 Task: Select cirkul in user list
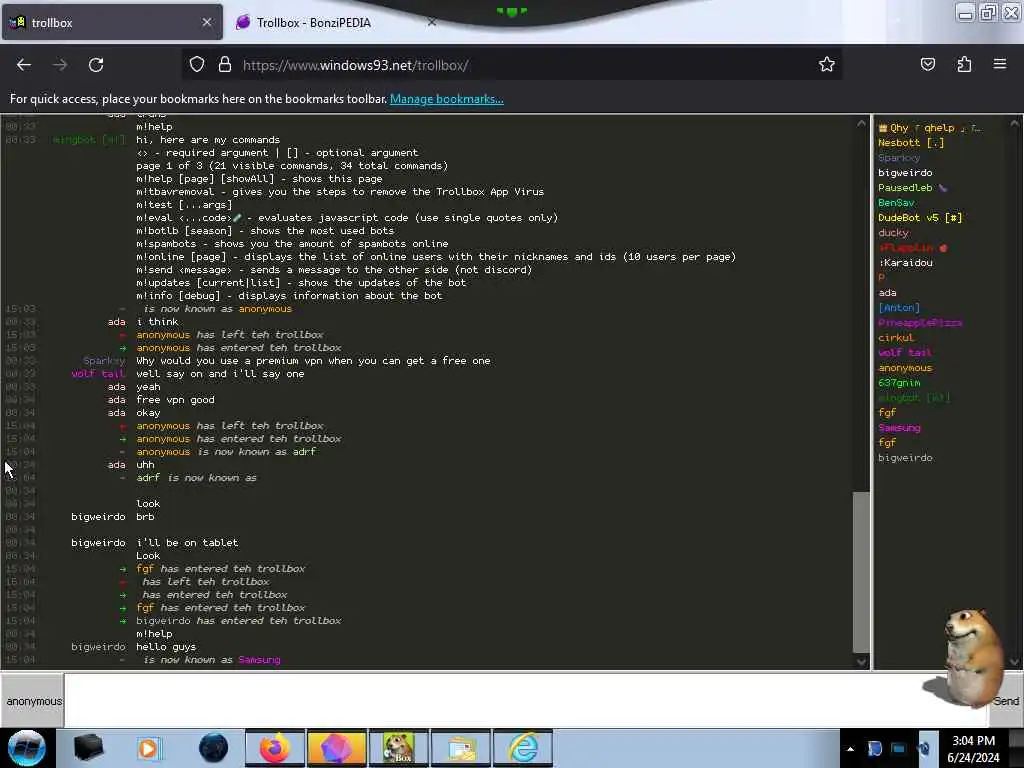(895, 338)
